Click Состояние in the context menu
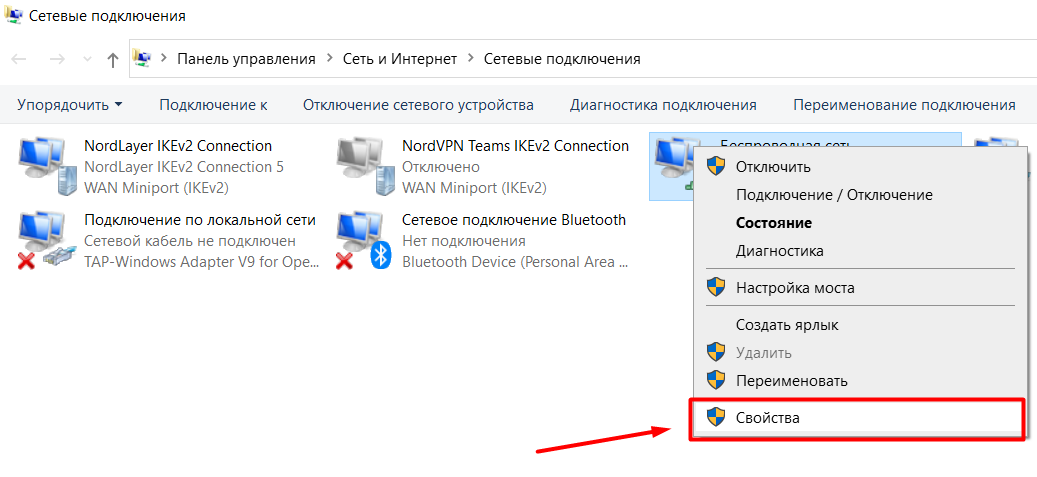 point(773,223)
